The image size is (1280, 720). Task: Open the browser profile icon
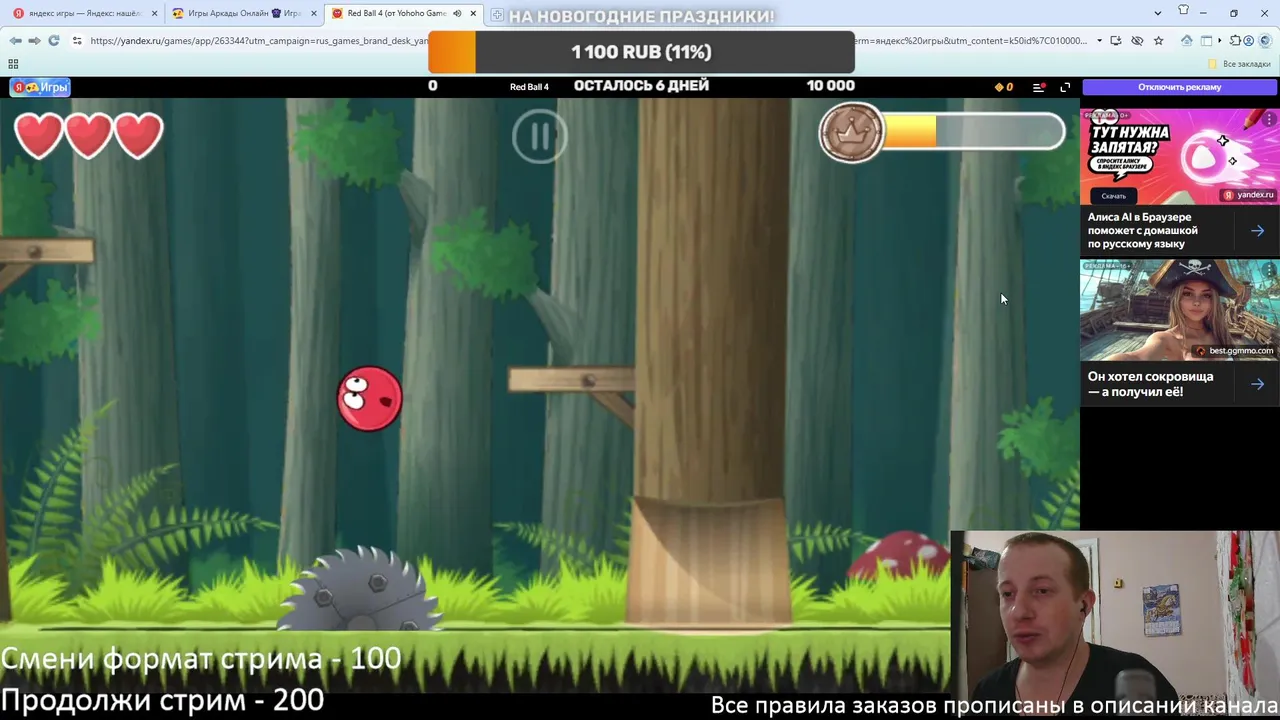(x=1250, y=40)
